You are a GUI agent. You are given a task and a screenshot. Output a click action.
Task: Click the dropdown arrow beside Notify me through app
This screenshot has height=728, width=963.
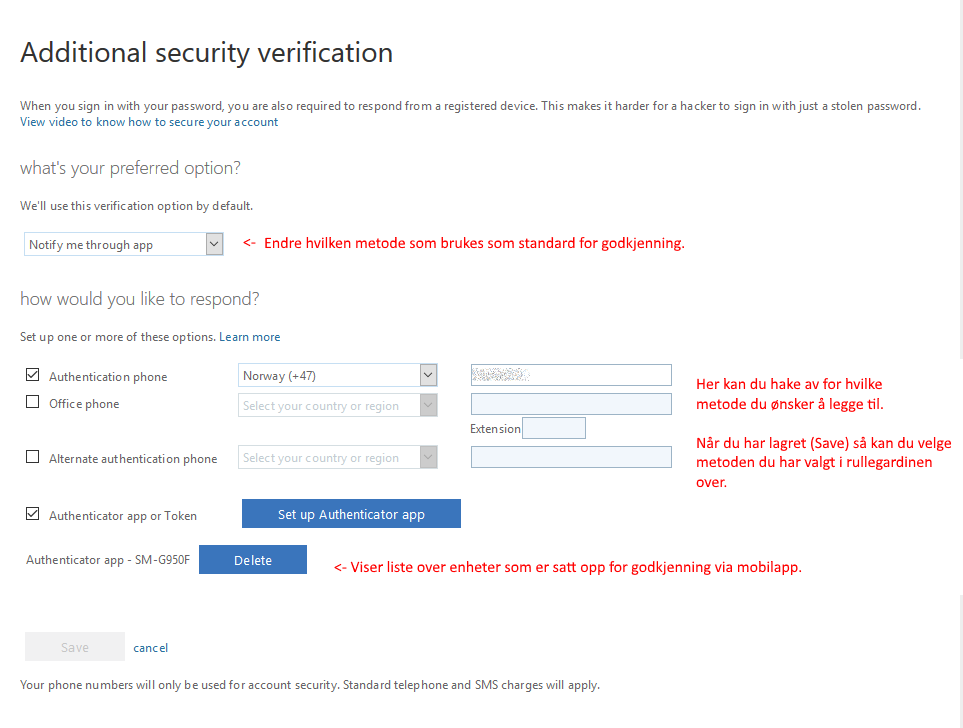pos(214,245)
